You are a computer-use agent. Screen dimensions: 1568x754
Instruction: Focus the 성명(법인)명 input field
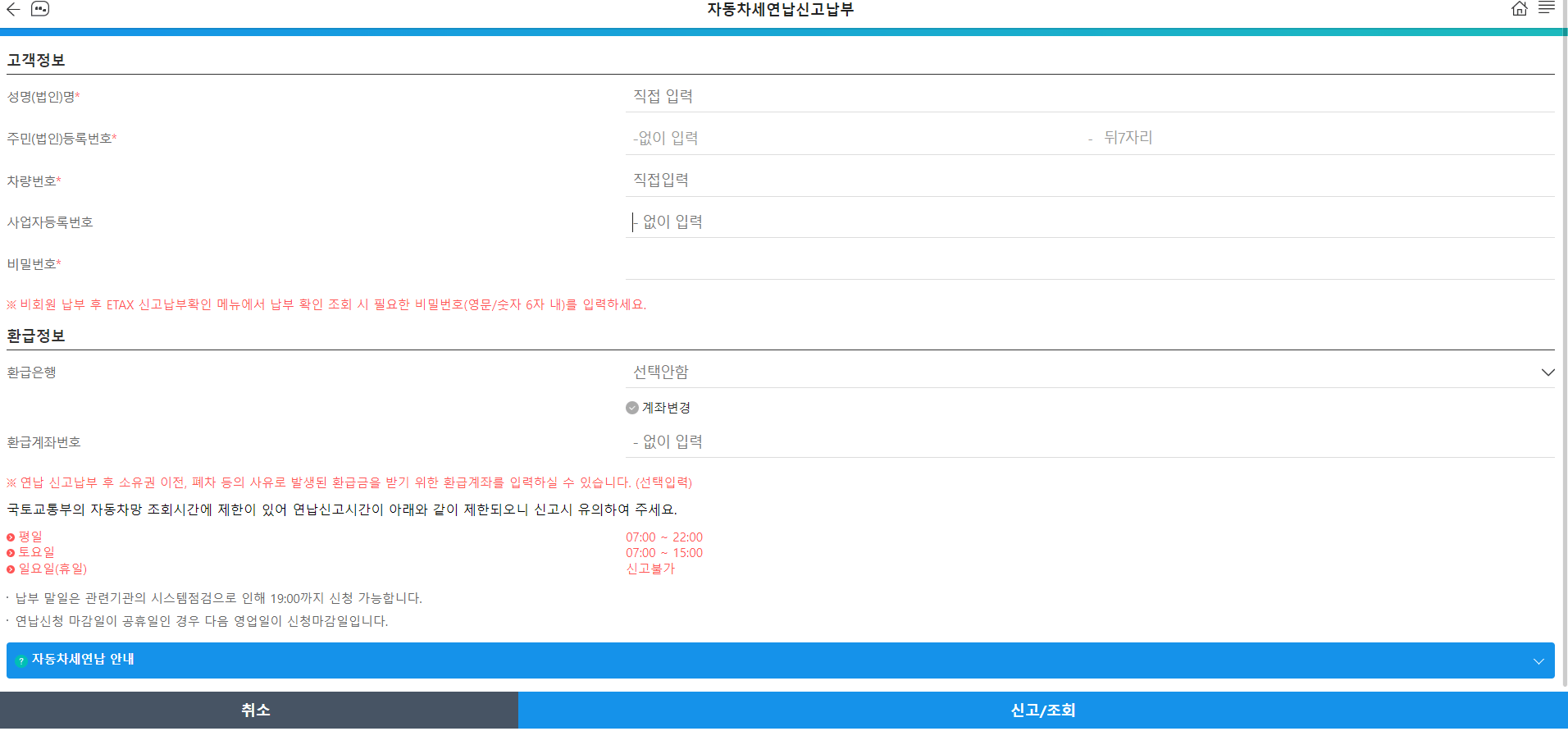tap(1090, 97)
